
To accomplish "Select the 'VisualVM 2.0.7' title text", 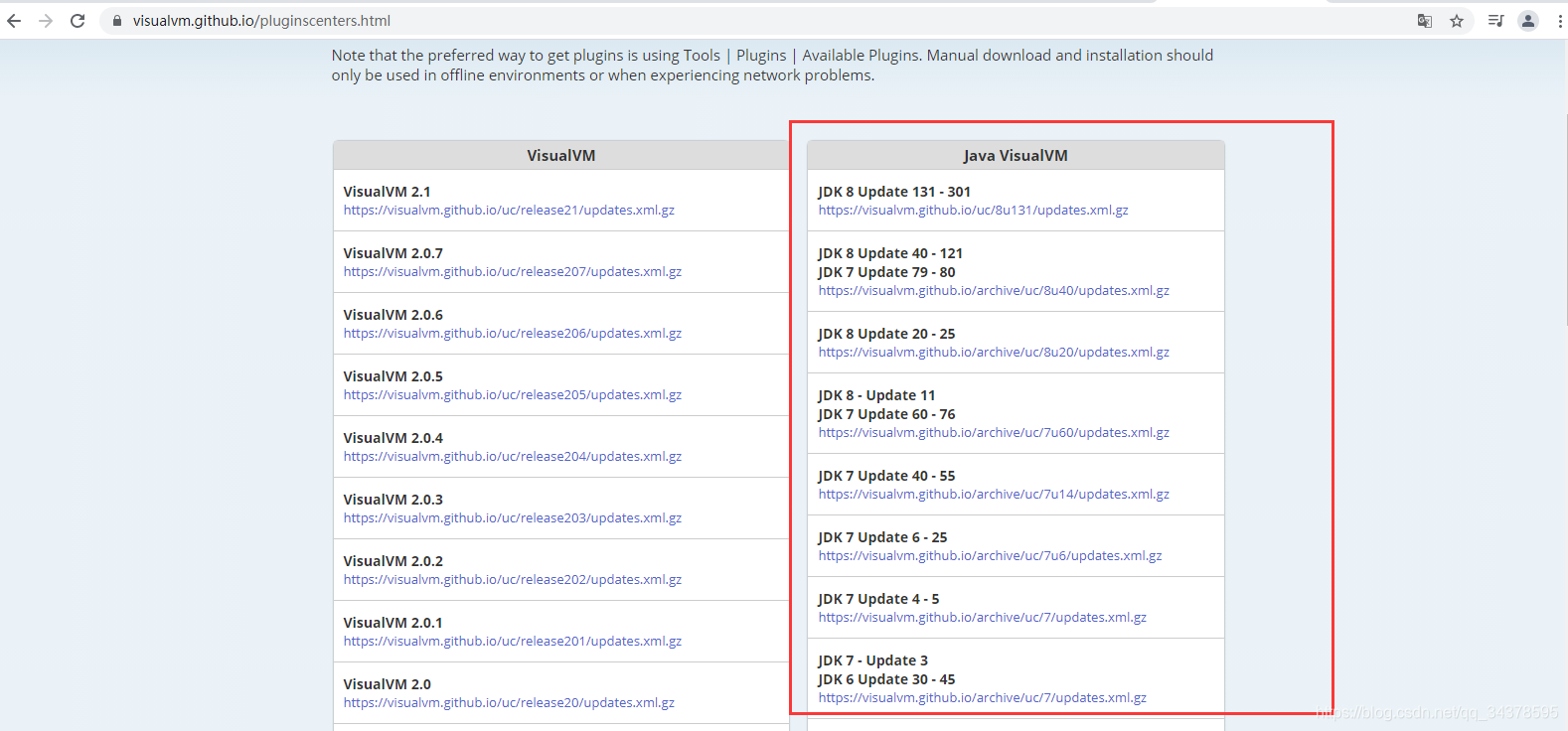I will pos(393,253).
